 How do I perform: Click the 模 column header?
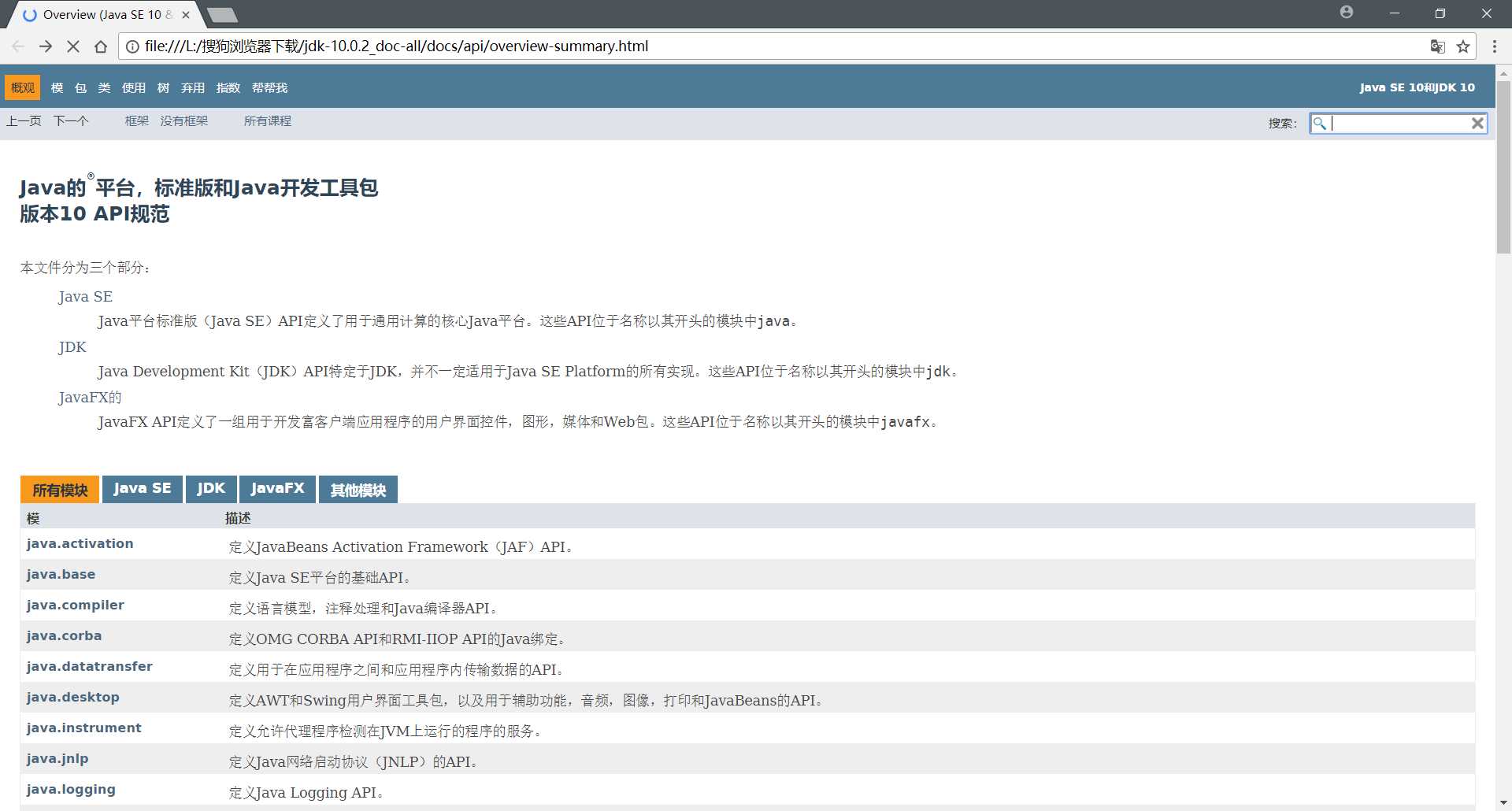tap(33, 518)
